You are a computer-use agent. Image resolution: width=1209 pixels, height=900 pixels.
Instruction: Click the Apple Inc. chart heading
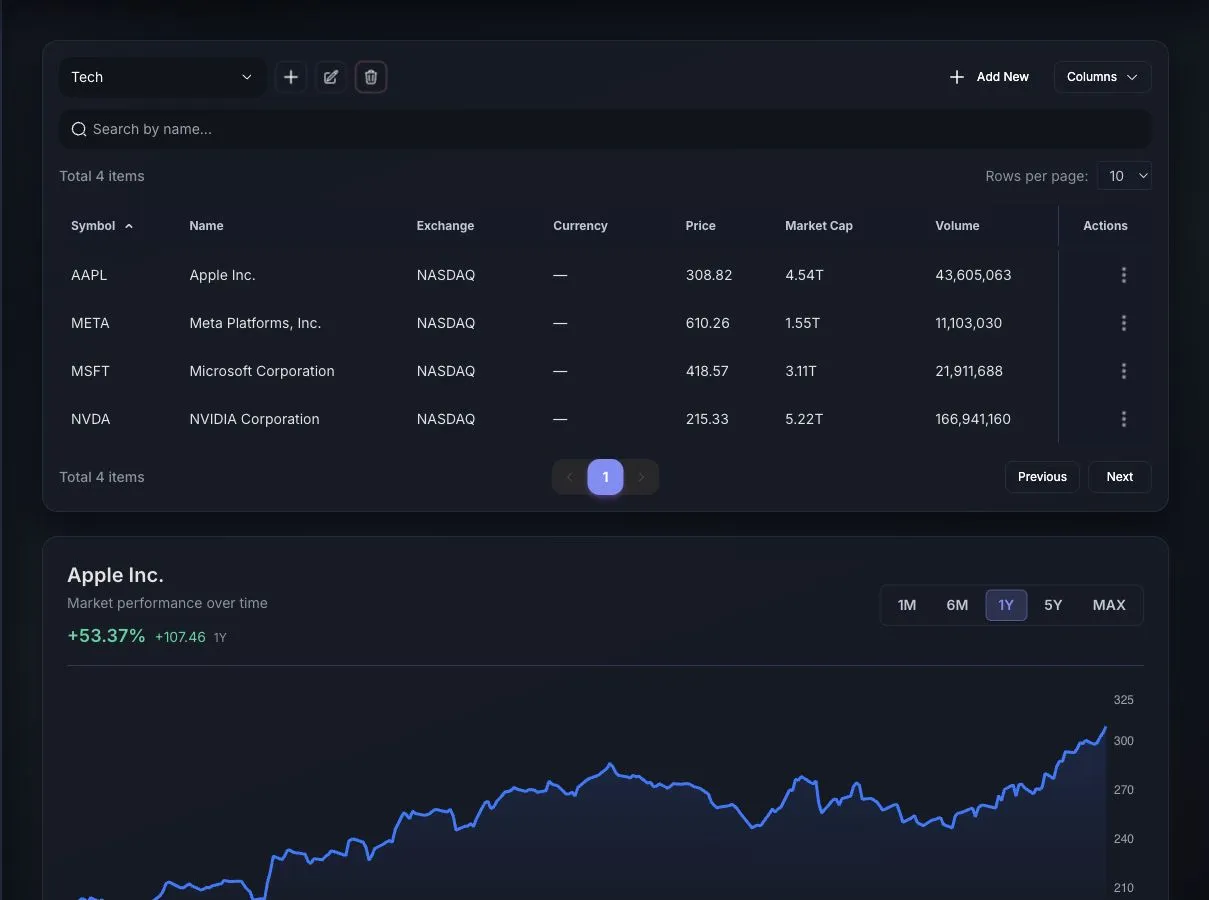(x=115, y=575)
